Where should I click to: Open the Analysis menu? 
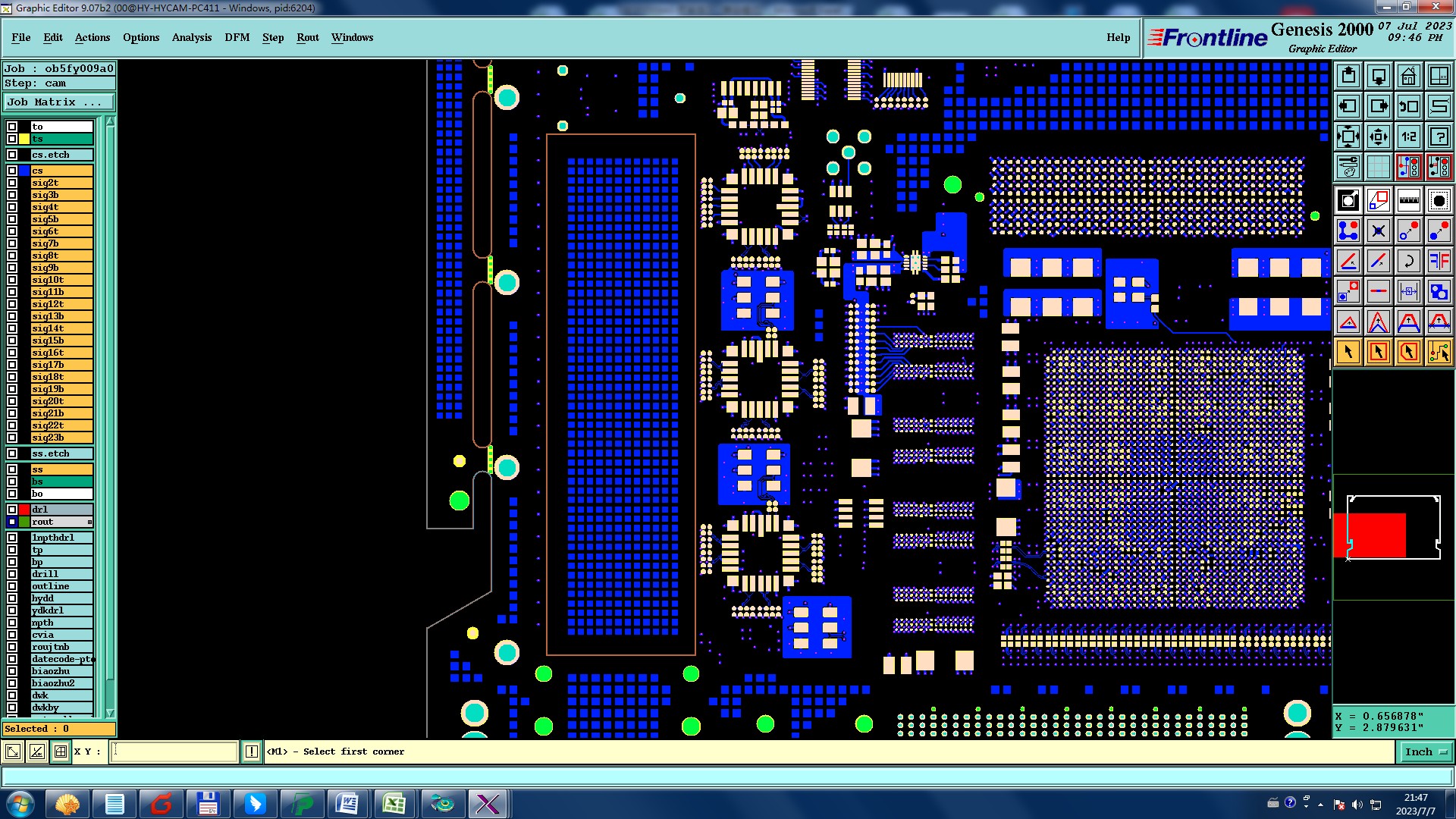point(191,37)
